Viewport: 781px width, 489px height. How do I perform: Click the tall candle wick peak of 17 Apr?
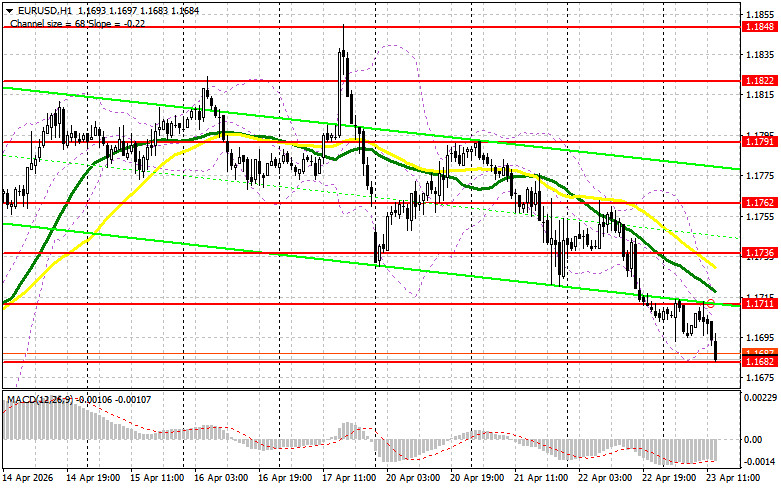343,27
